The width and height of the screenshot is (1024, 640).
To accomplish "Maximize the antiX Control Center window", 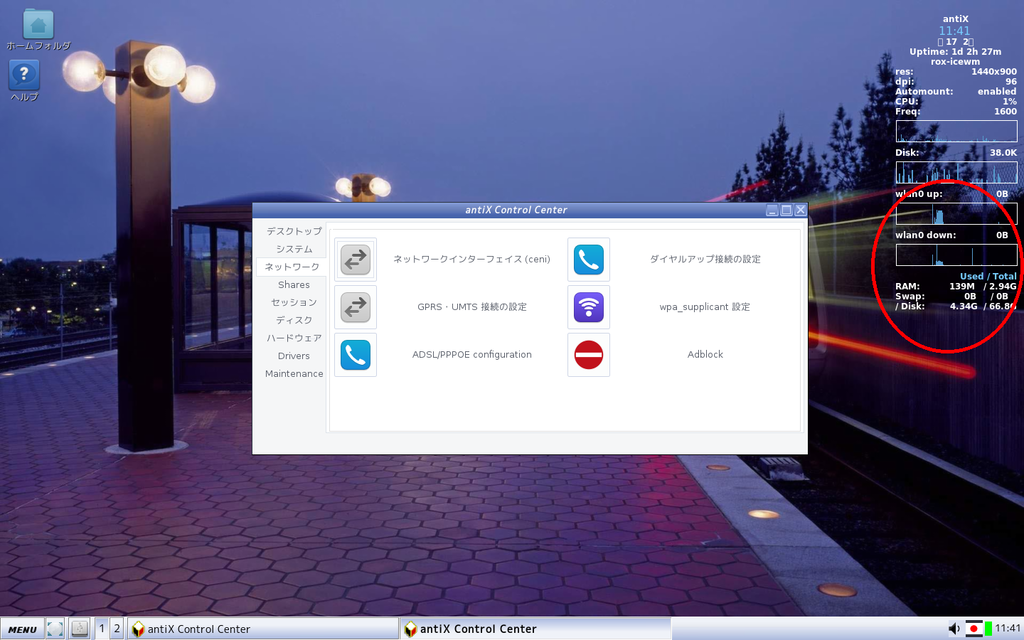I will [x=786, y=210].
